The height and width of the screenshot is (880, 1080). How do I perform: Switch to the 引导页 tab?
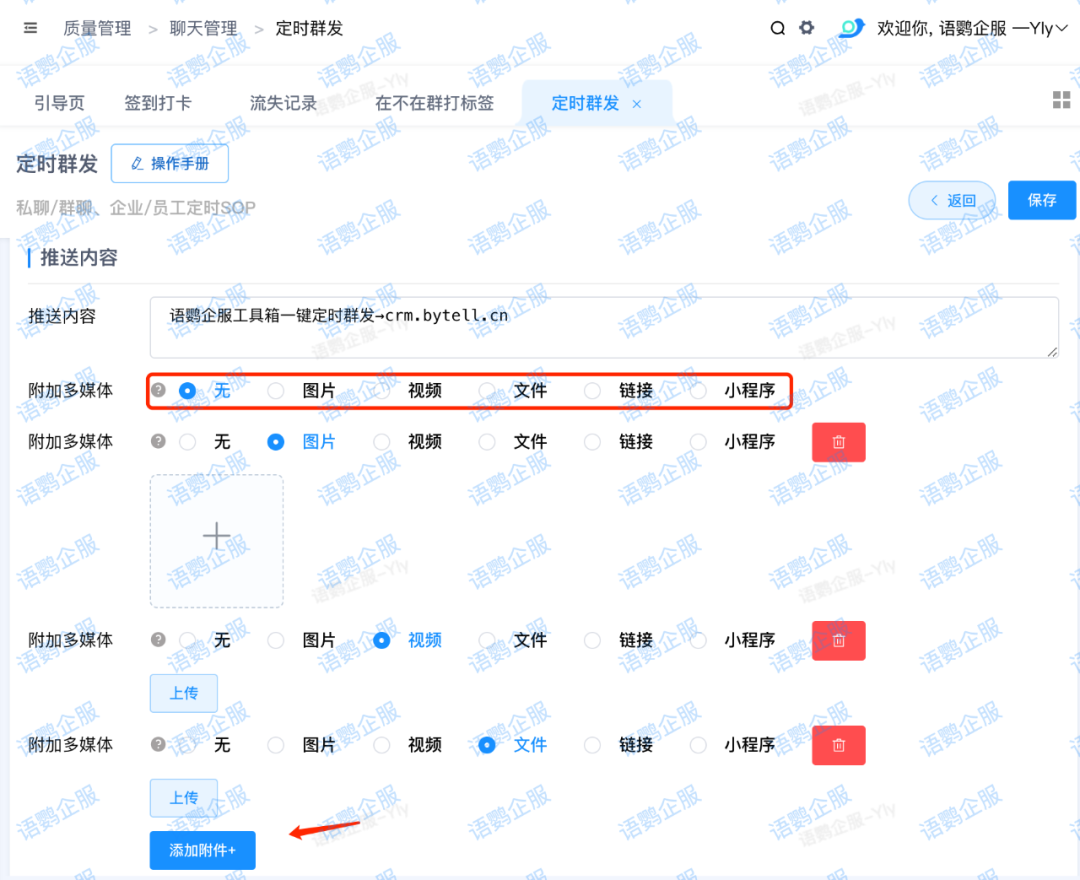pos(58,103)
